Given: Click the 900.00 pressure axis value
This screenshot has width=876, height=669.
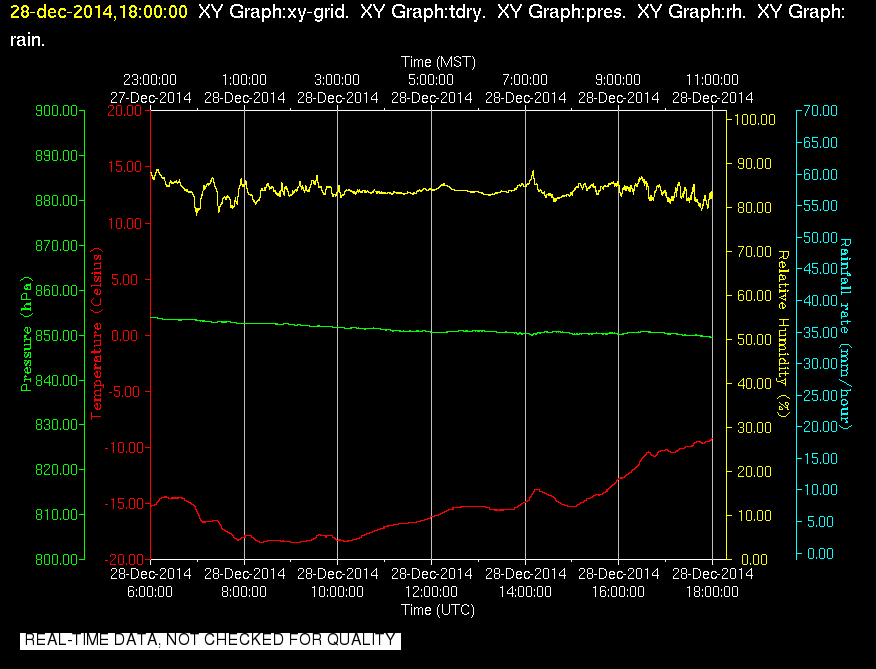Looking at the screenshot, I should 56,111.
